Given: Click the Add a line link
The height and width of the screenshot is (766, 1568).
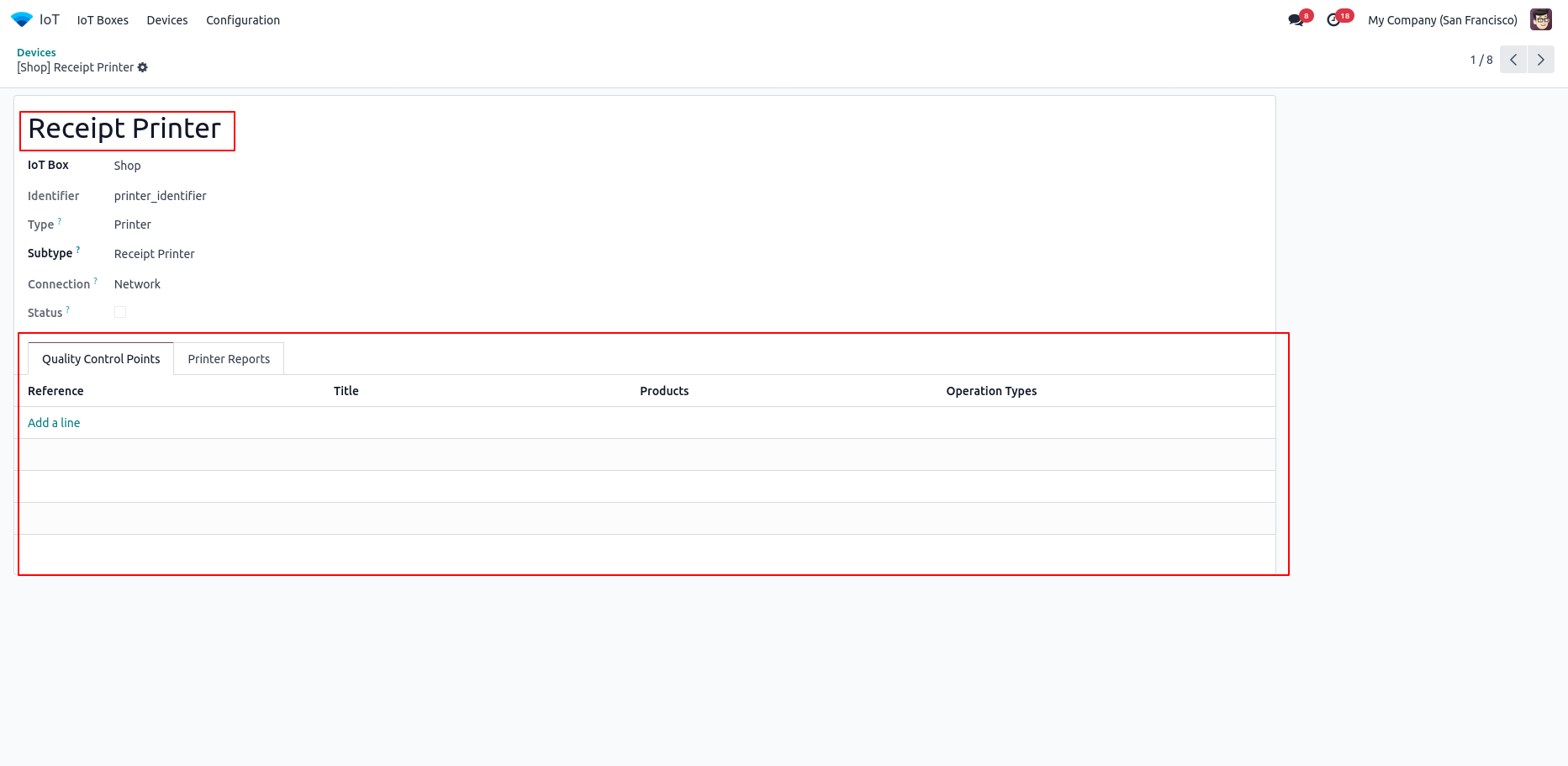Looking at the screenshot, I should 54,423.
